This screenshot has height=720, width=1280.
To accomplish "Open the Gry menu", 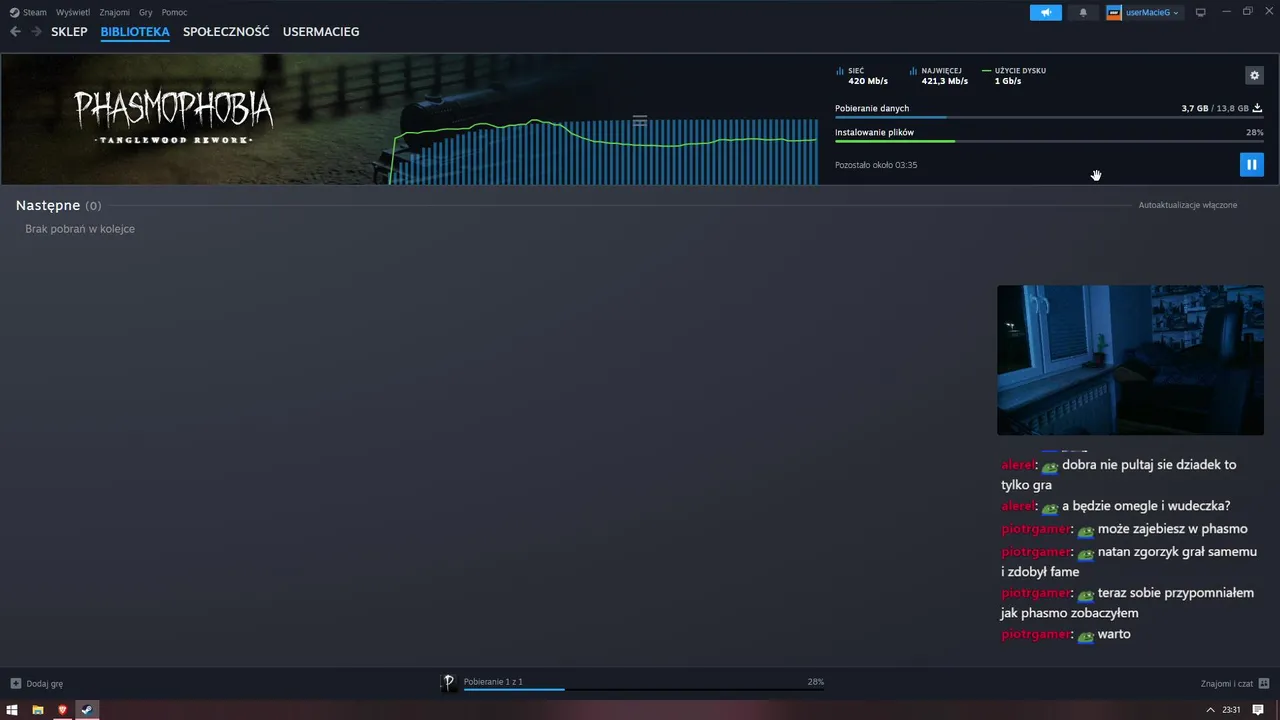I will (x=146, y=13).
